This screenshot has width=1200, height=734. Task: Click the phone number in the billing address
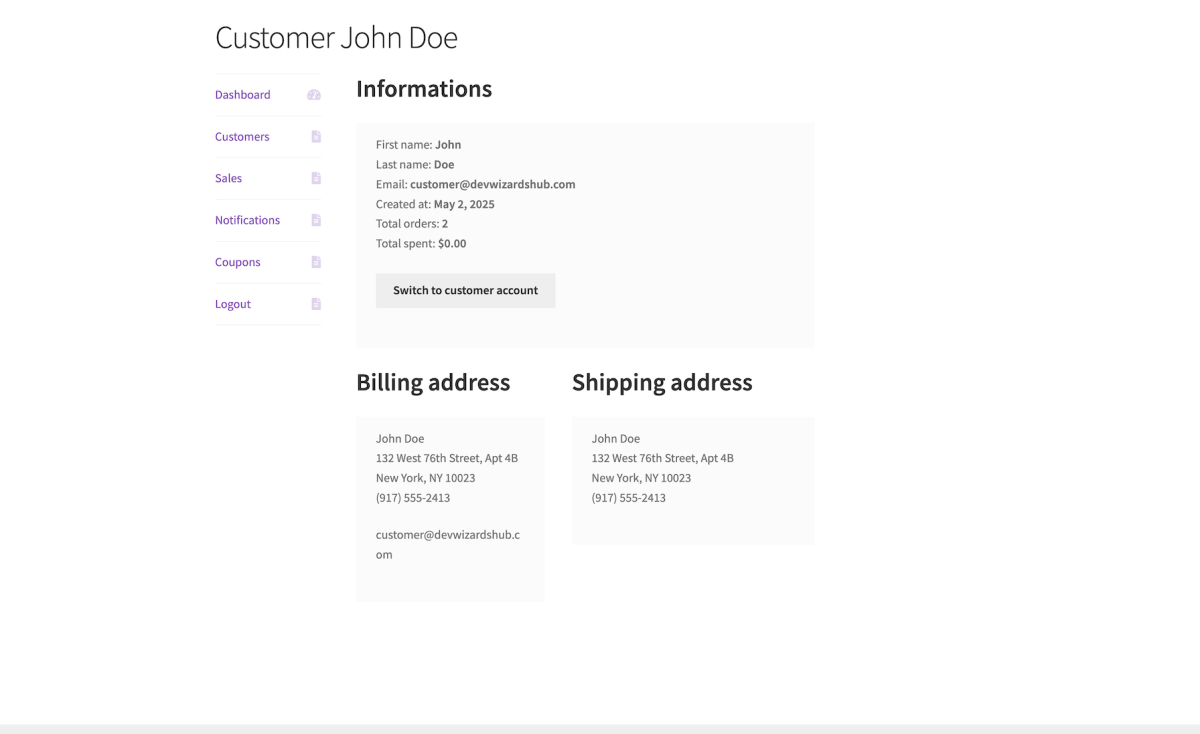point(413,498)
